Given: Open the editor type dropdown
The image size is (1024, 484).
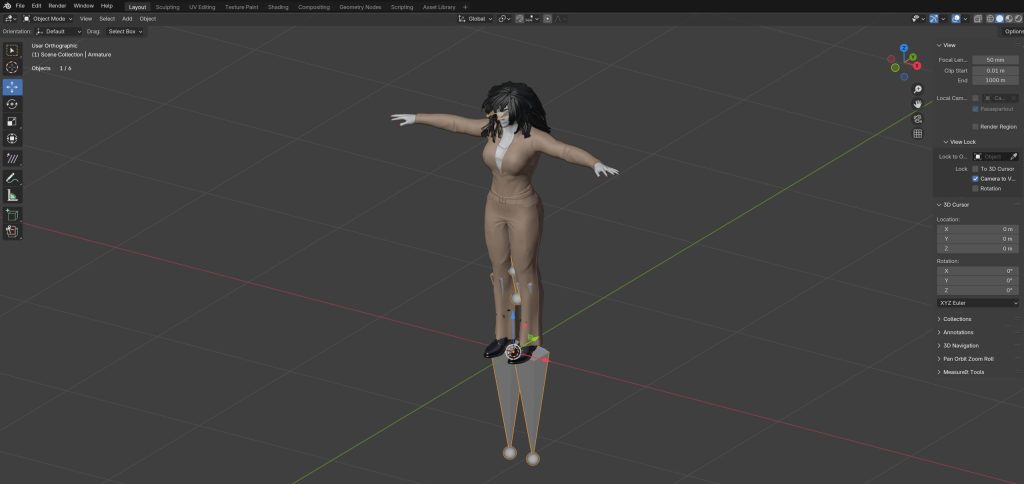Looking at the screenshot, I should tap(11, 19).
